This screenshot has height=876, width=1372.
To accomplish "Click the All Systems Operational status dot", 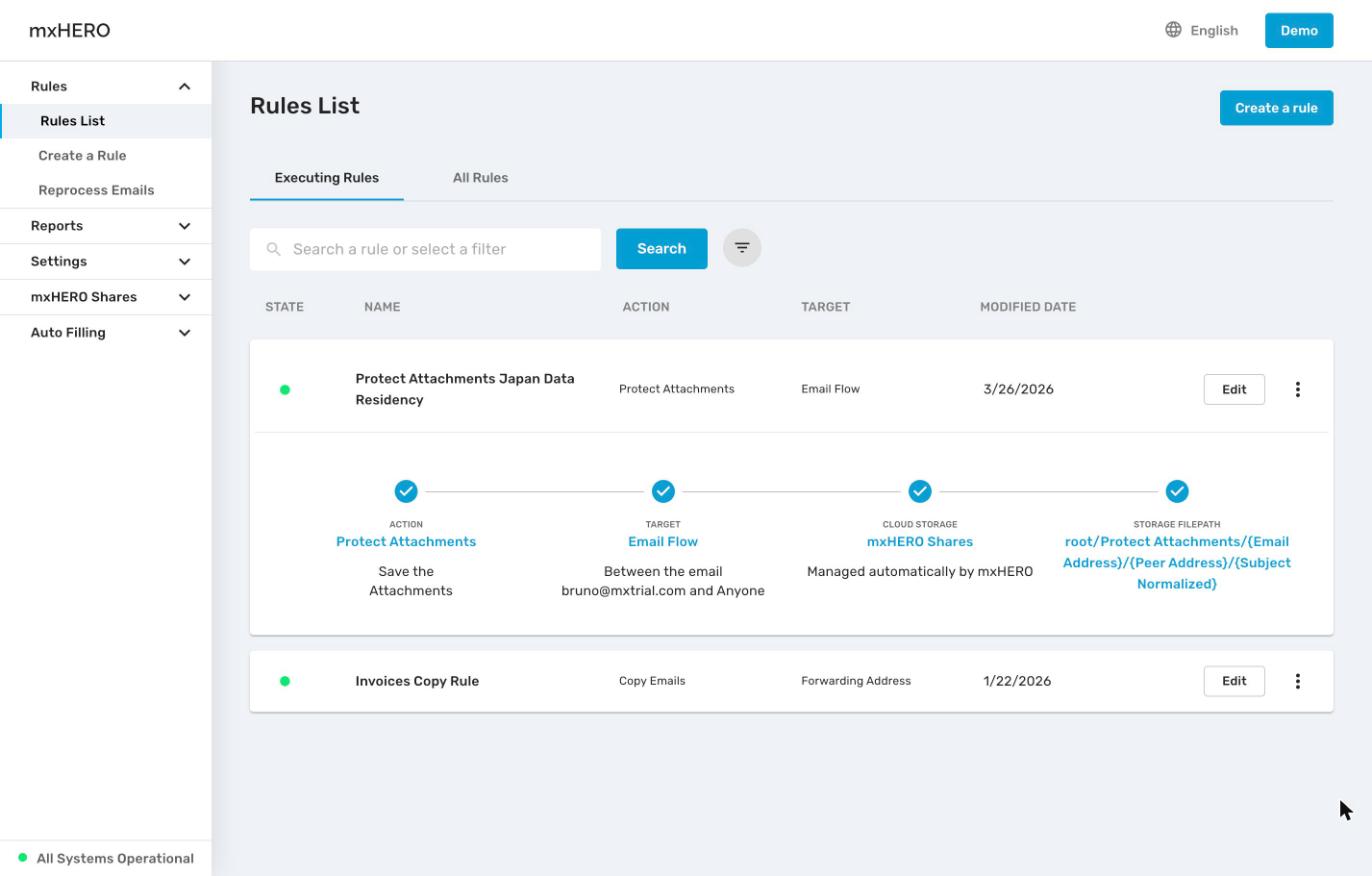I will (23, 858).
